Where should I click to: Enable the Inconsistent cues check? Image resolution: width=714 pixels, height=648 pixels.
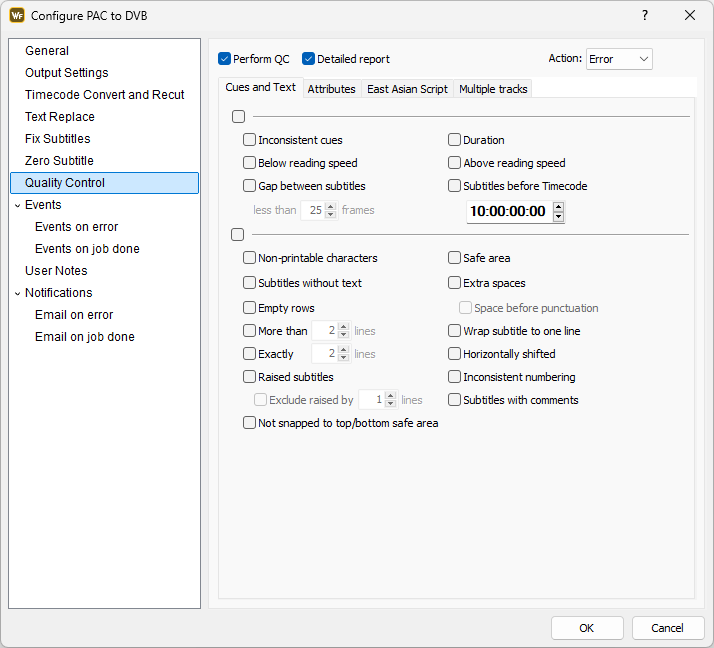[x=250, y=140]
